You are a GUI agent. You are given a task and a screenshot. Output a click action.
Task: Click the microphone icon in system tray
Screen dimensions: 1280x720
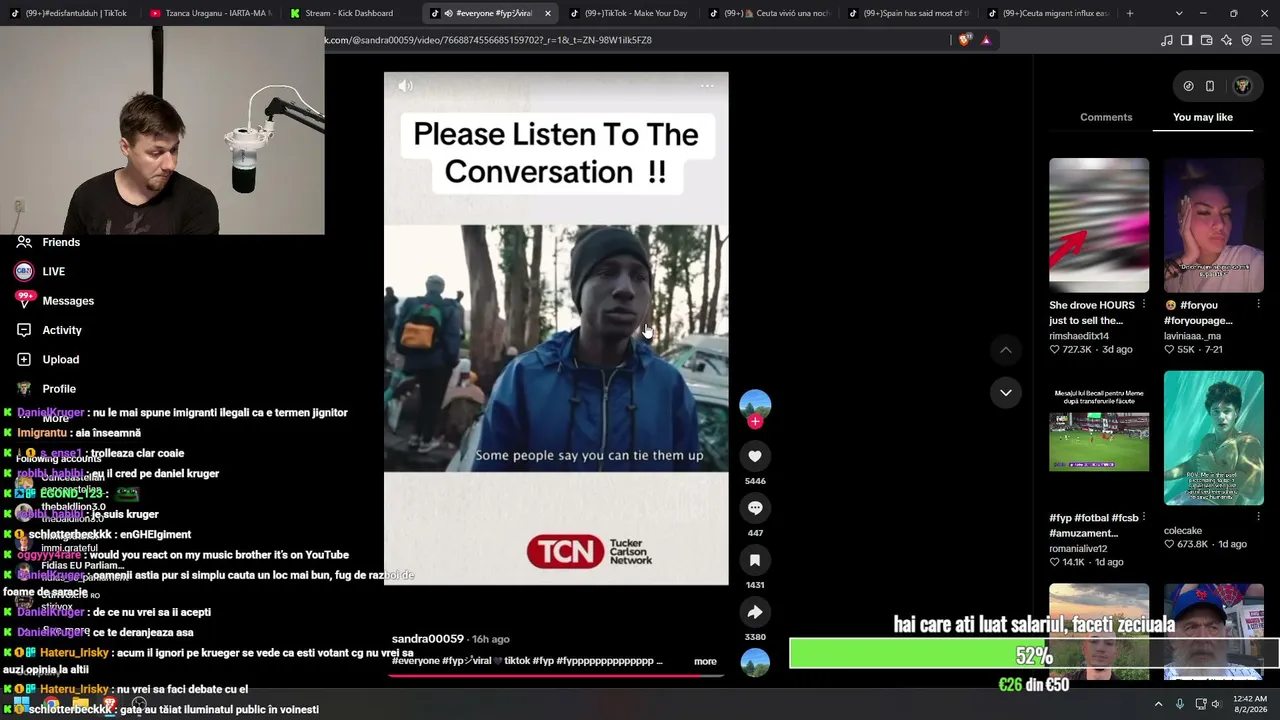(1180, 704)
